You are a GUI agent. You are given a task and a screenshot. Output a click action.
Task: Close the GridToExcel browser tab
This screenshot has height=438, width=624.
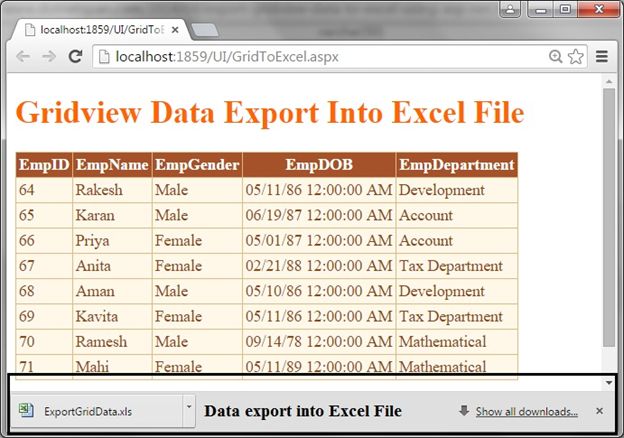[175, 30]
